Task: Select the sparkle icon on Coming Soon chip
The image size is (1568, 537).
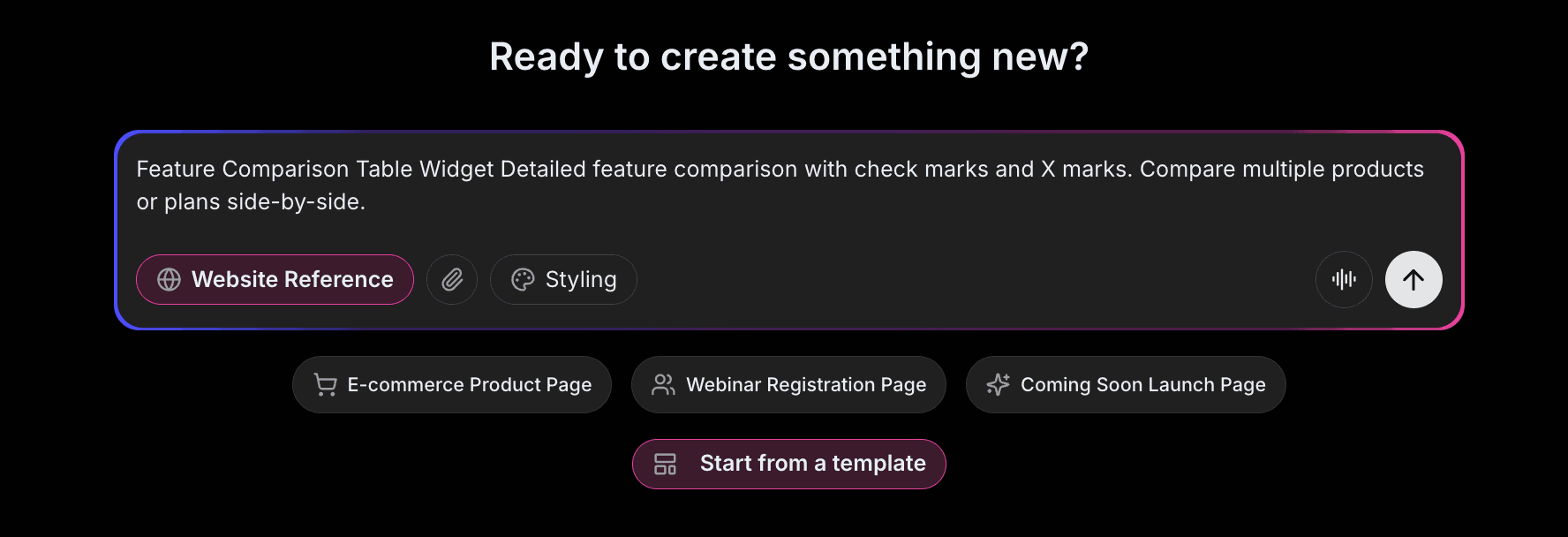Action: click(x=998, y=384)
